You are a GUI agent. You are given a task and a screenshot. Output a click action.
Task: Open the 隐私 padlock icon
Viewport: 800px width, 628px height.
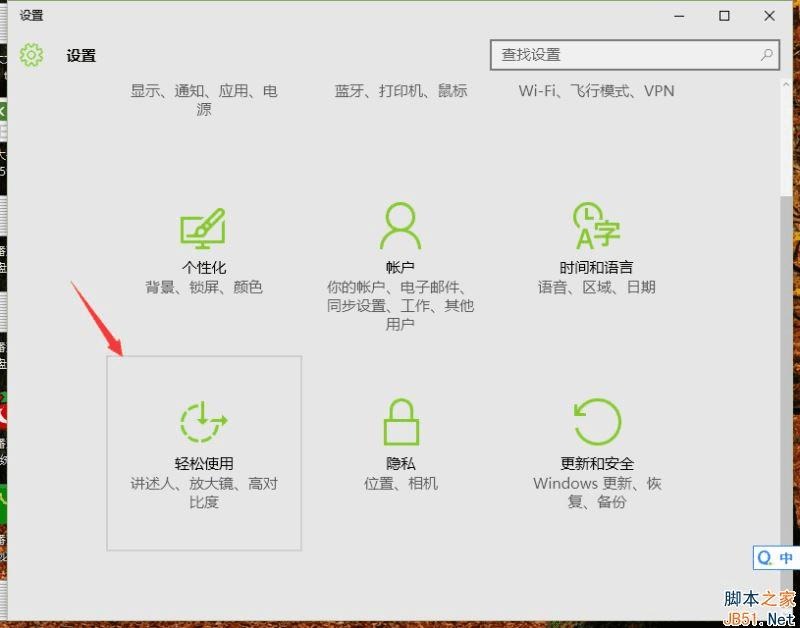tap(401, 422)
